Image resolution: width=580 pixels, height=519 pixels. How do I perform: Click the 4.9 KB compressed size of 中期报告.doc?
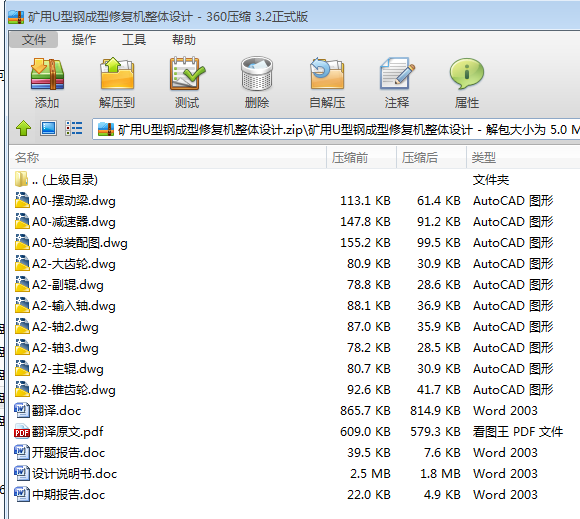click(x=442, y=495)
